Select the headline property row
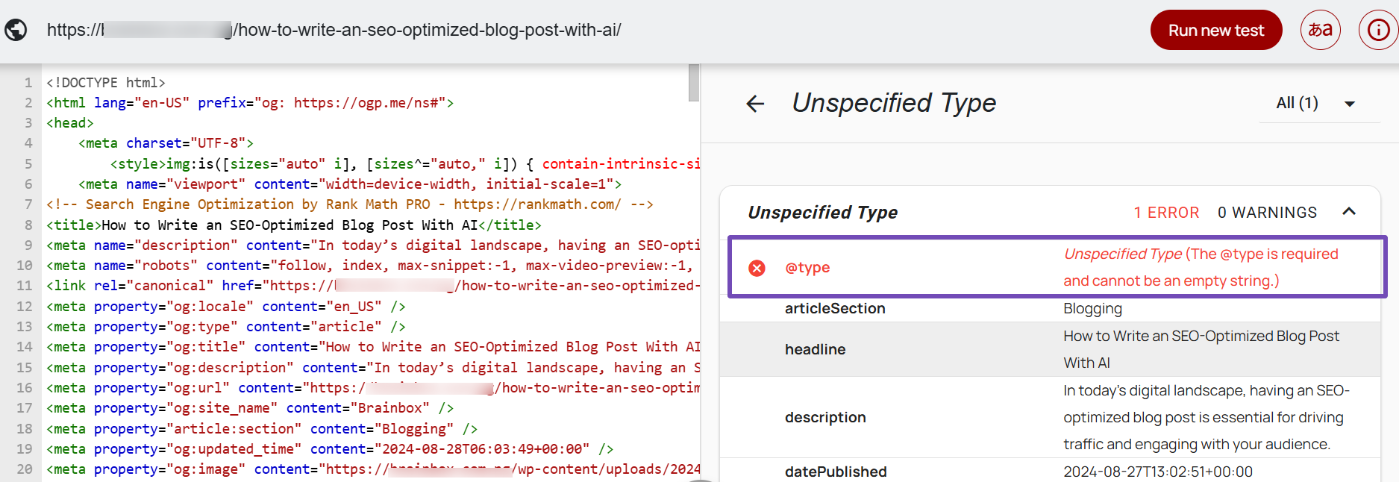This screenshot has height=482, width=1399. (1050, 349)
